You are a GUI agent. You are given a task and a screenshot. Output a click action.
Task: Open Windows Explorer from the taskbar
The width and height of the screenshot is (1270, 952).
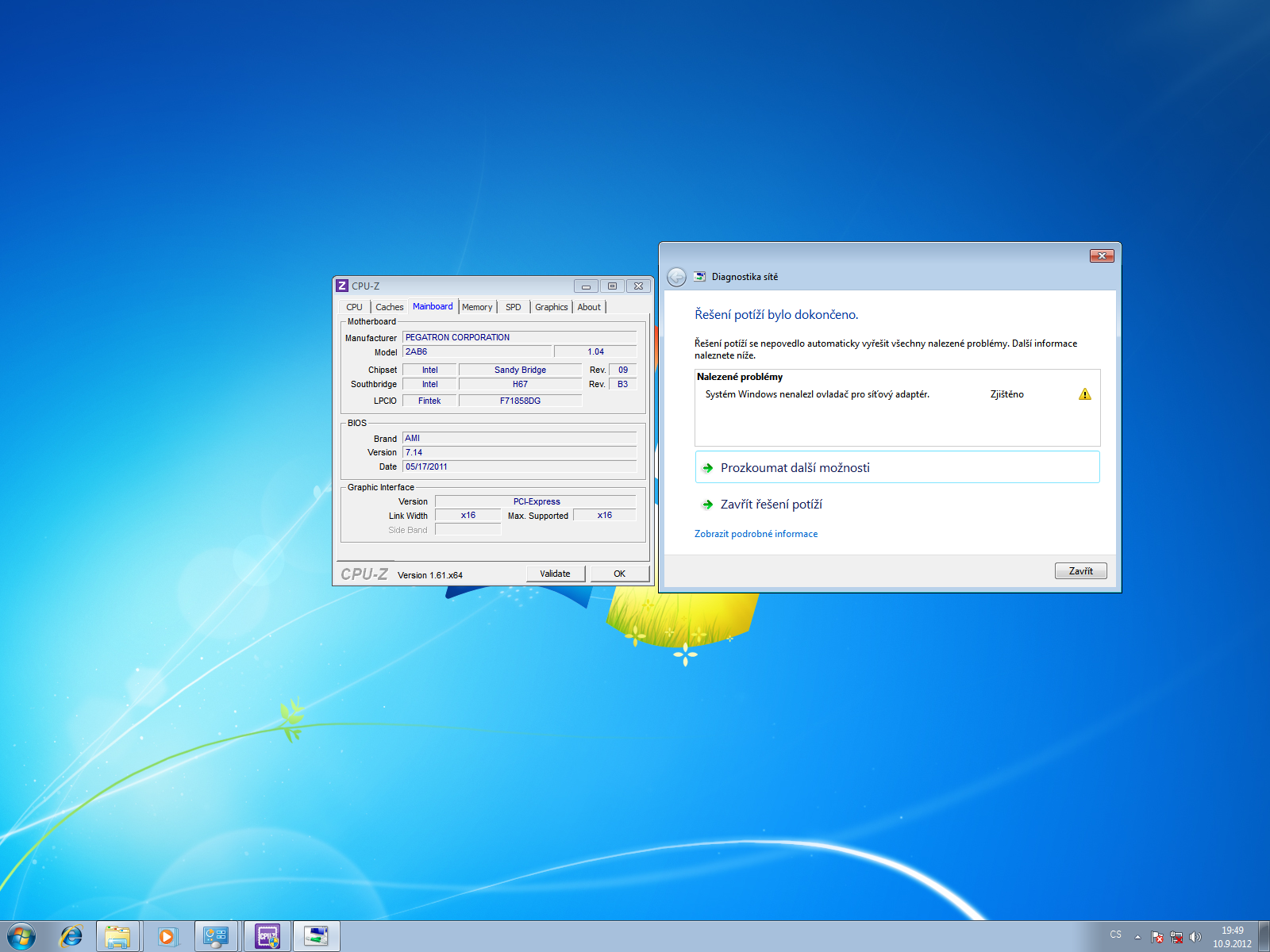point(117,936)
